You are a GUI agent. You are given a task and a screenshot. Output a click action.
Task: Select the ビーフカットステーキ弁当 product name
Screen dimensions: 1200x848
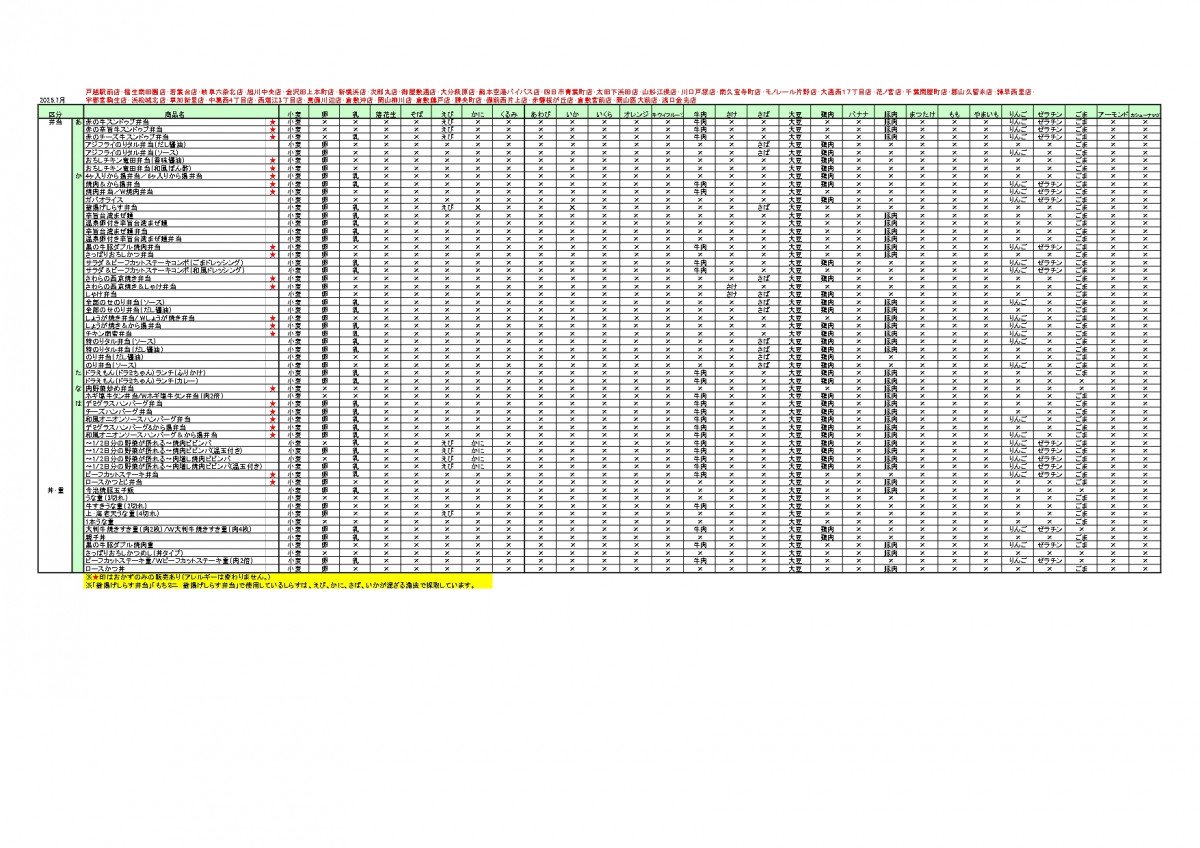tap(122, 474)
